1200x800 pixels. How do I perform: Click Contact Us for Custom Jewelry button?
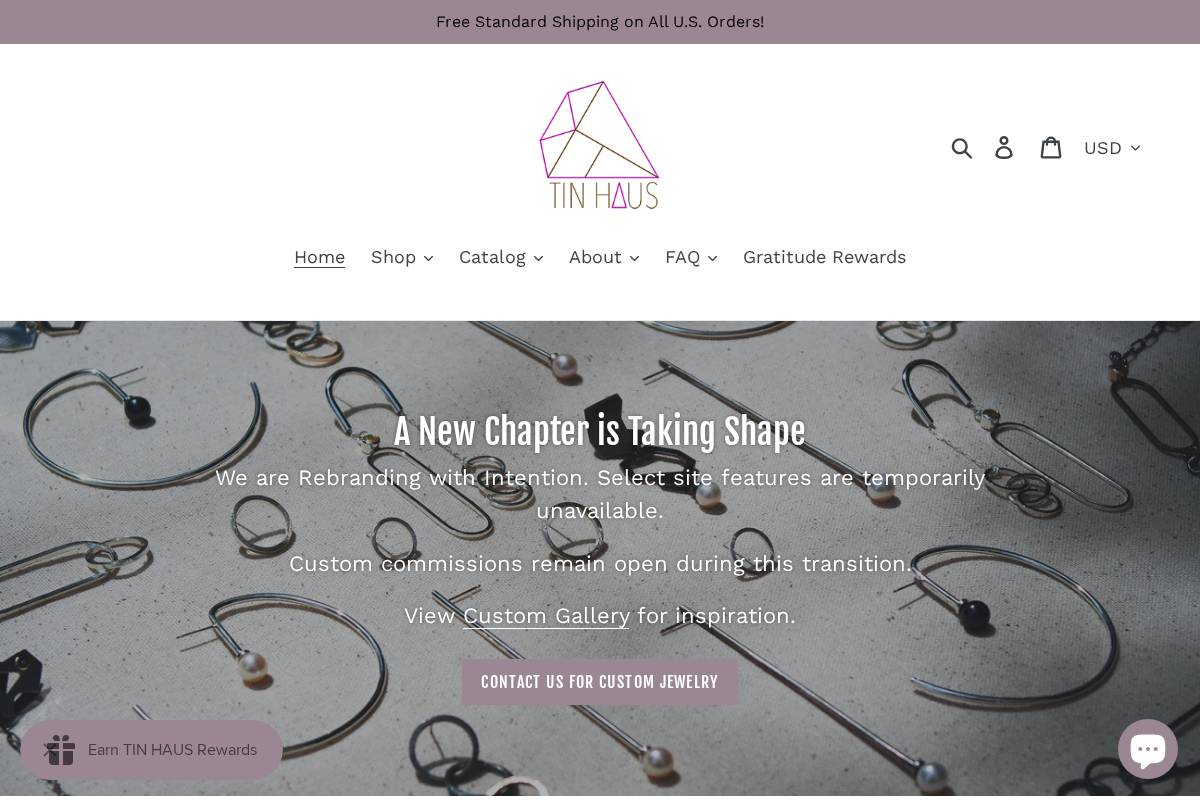click(x=600, y=682)
